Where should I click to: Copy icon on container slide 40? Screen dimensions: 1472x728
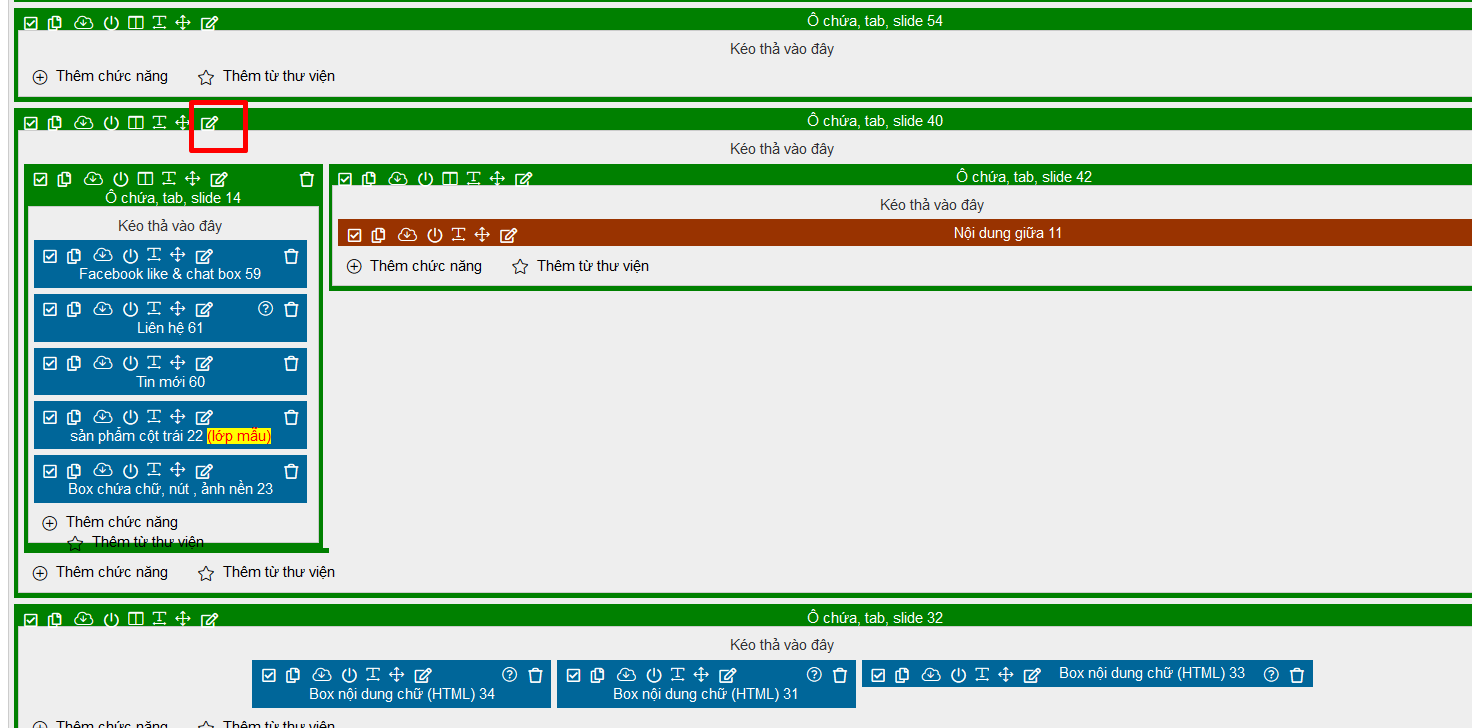55,122
